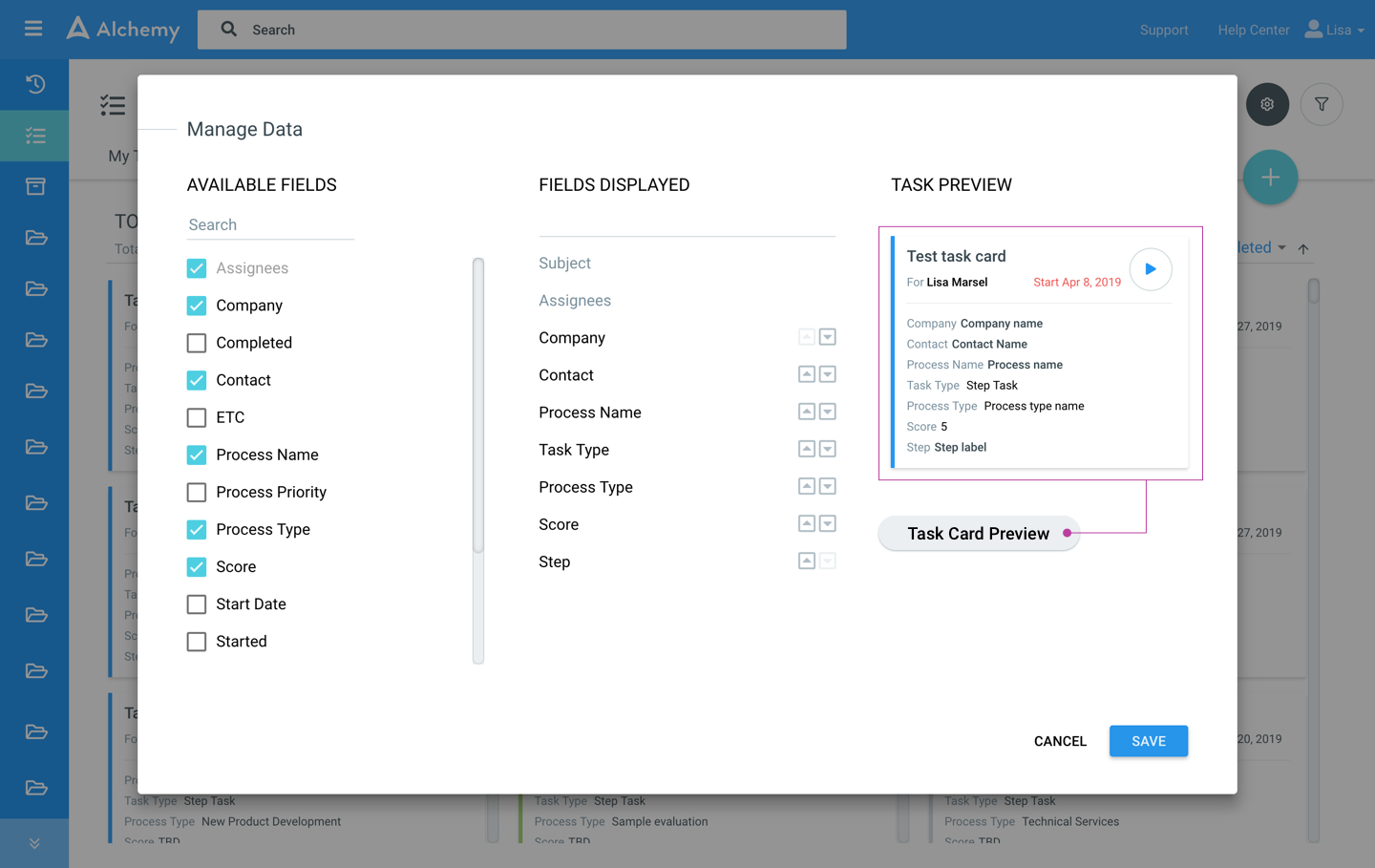
Task: Open the Help Center link
Action: pos(1254,30)
